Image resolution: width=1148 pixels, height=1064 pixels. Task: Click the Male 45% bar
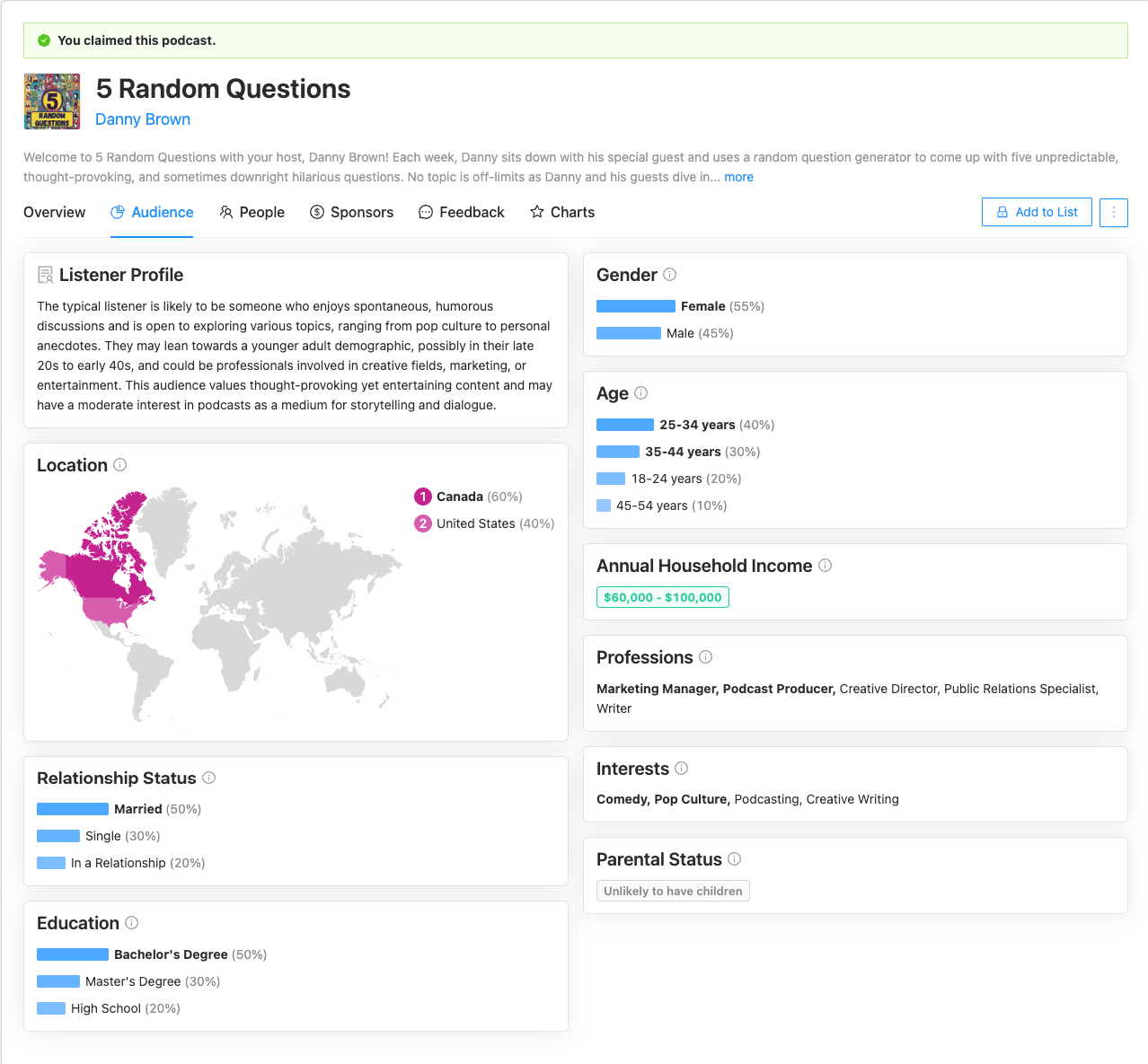(629, 333)
